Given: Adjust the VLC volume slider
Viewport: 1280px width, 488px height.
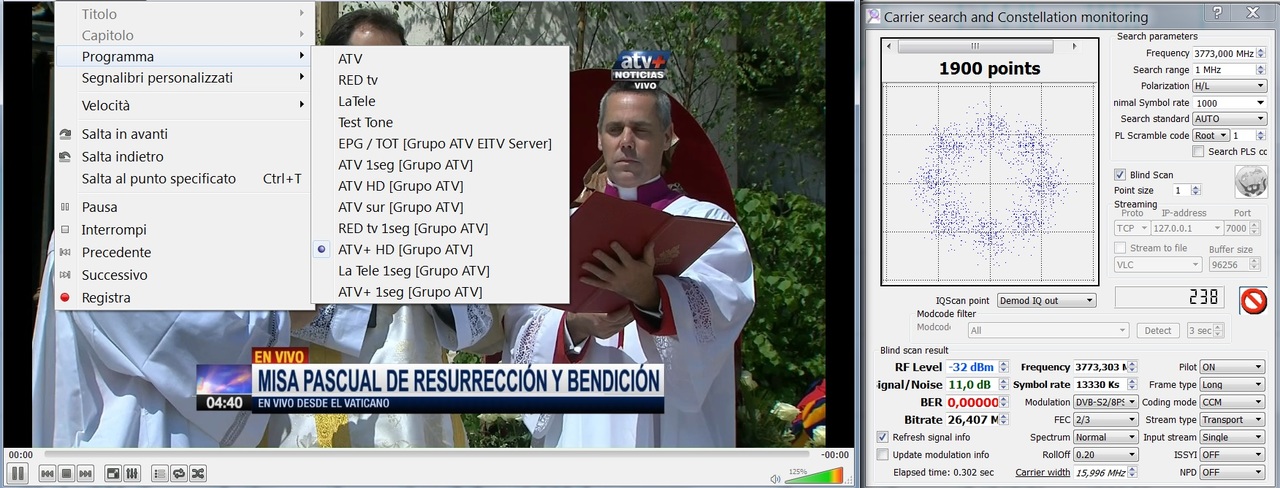Looking at the screenshot, I should tap(814, 475).
